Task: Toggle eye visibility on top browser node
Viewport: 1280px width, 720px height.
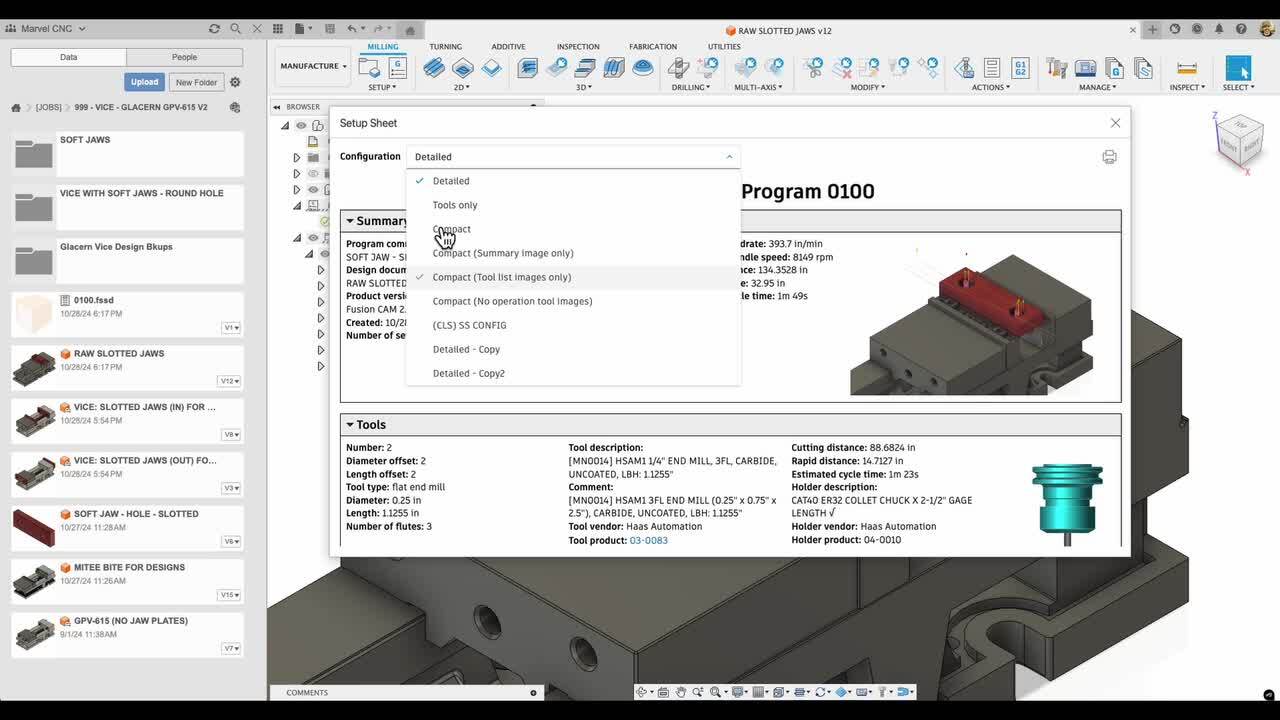Action: (300, 125)
